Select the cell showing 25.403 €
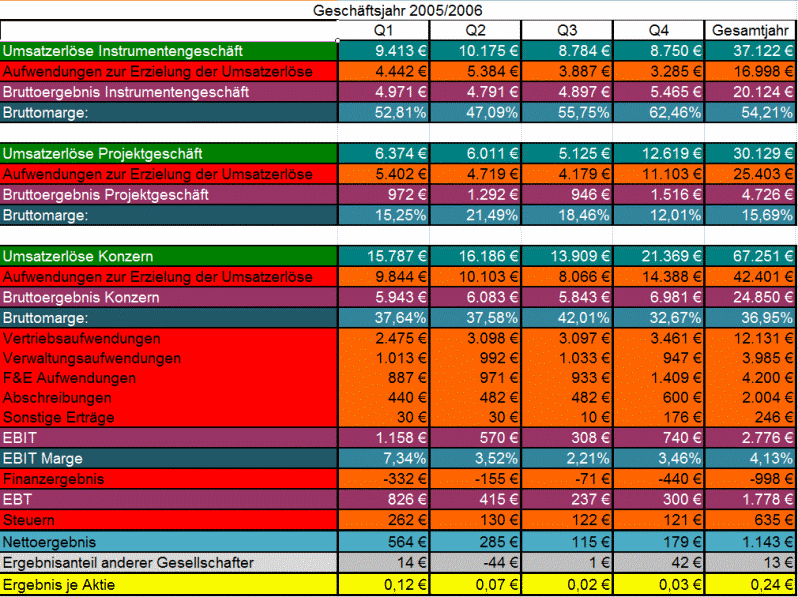This screenshot has height=597, width=798. point(751,174)
